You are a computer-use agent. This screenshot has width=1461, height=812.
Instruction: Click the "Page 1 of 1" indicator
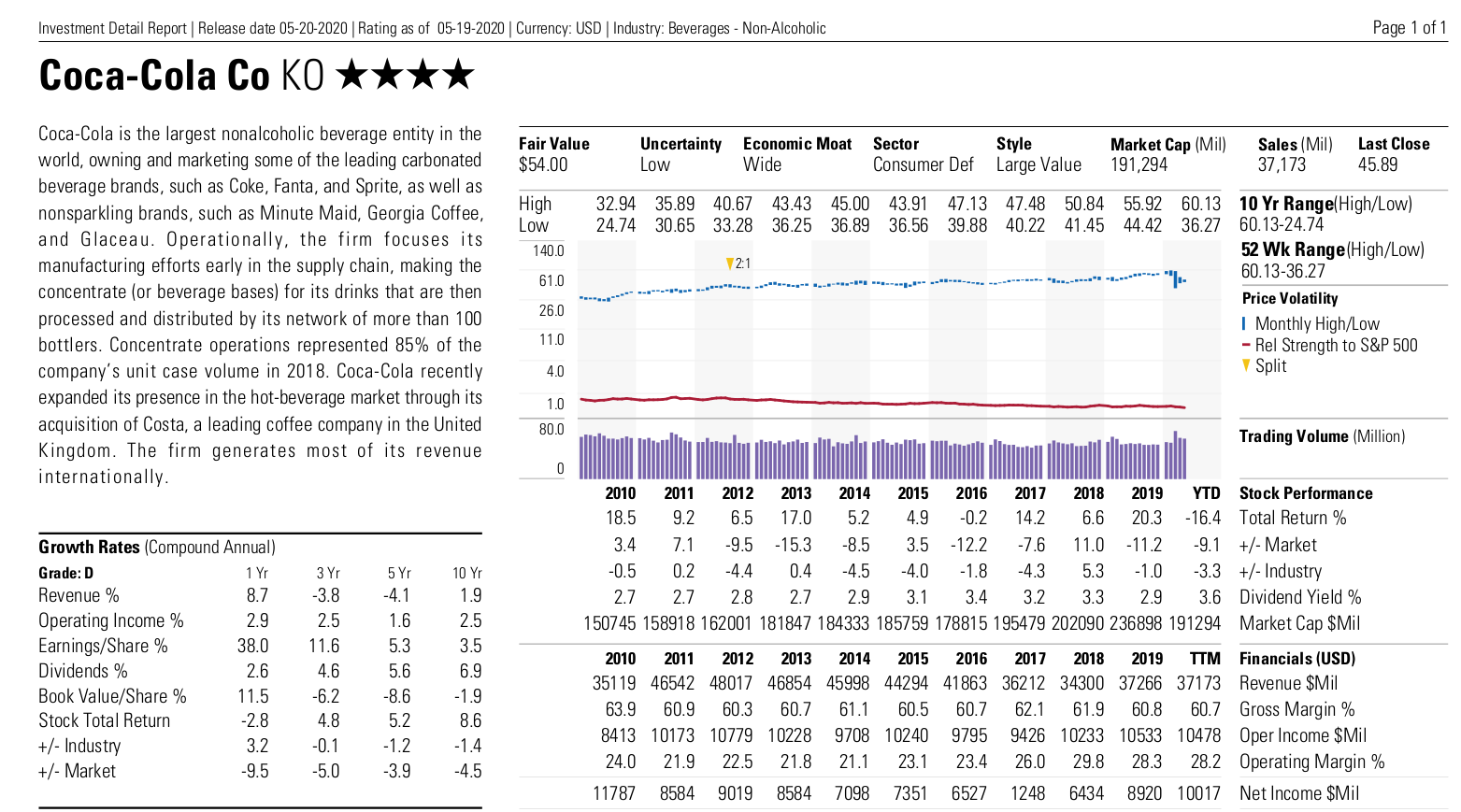point(1410,27)
